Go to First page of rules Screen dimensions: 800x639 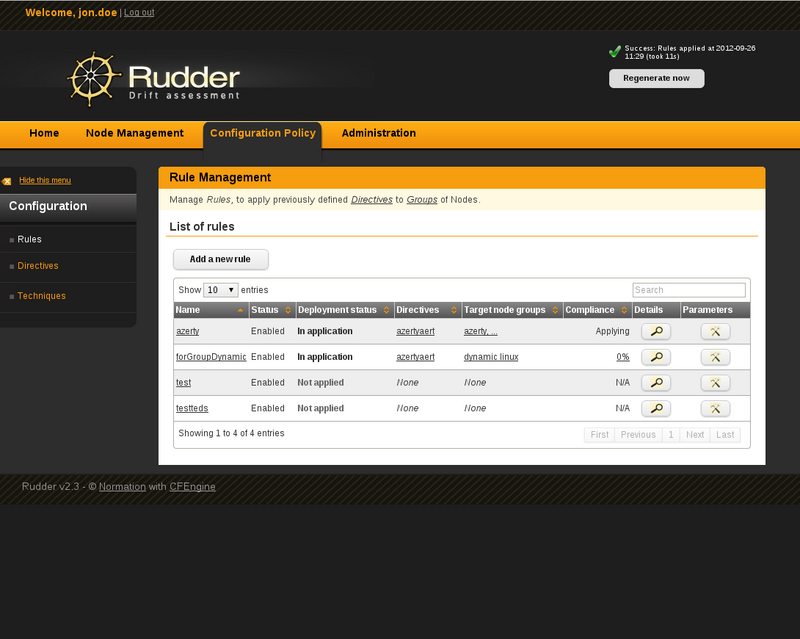click(599, 435)
